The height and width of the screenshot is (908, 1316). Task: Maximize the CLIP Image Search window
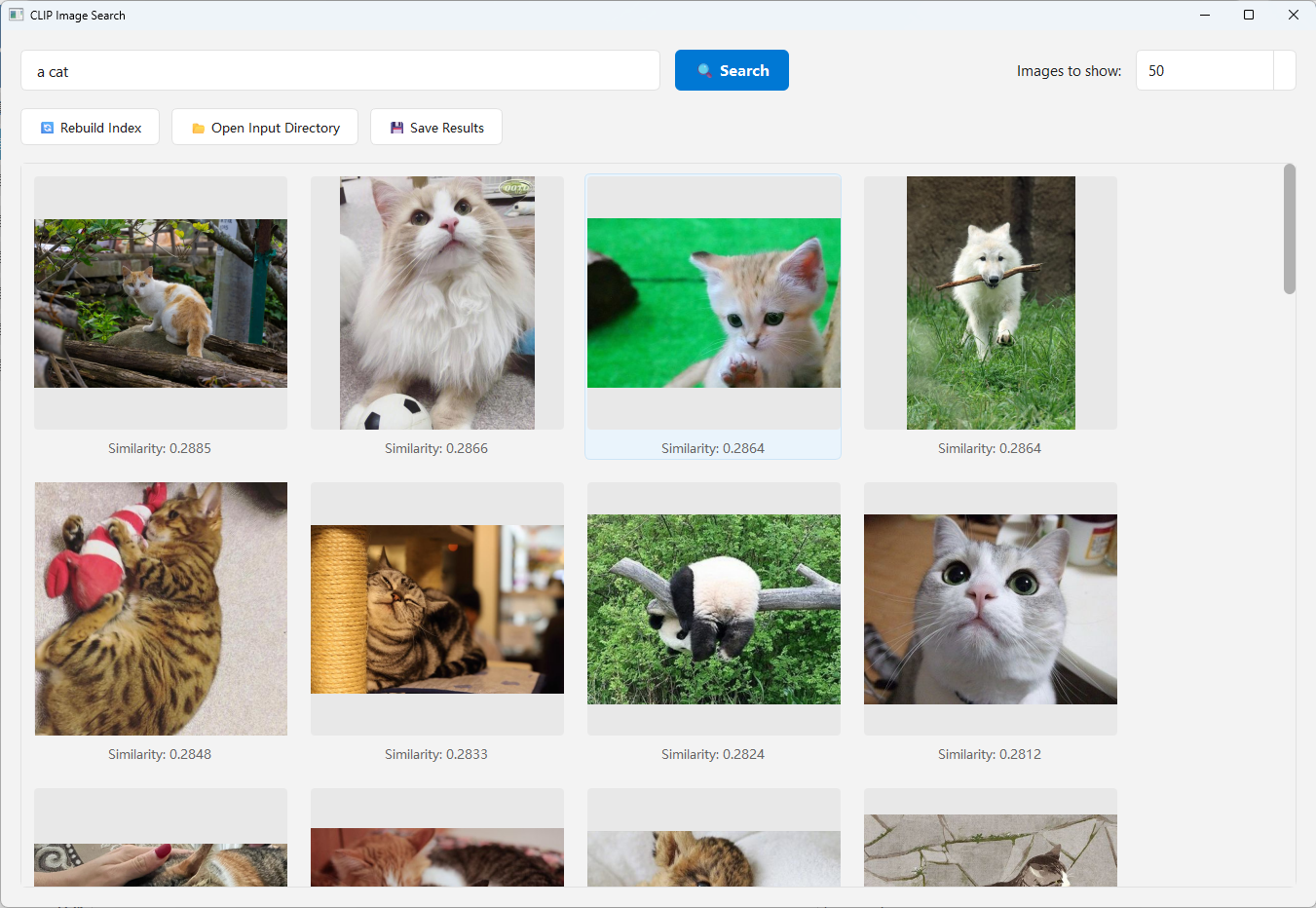pyautogui.click(x=1249, y=15)
